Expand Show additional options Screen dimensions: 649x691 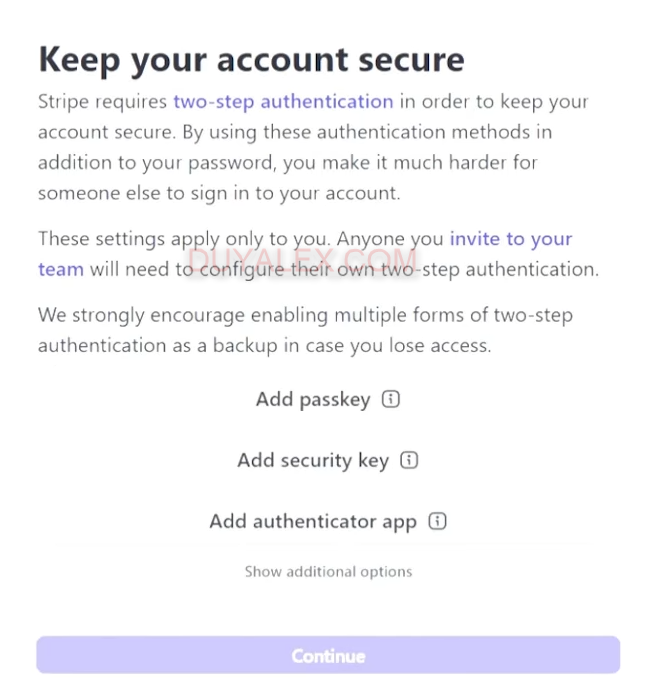328,572
